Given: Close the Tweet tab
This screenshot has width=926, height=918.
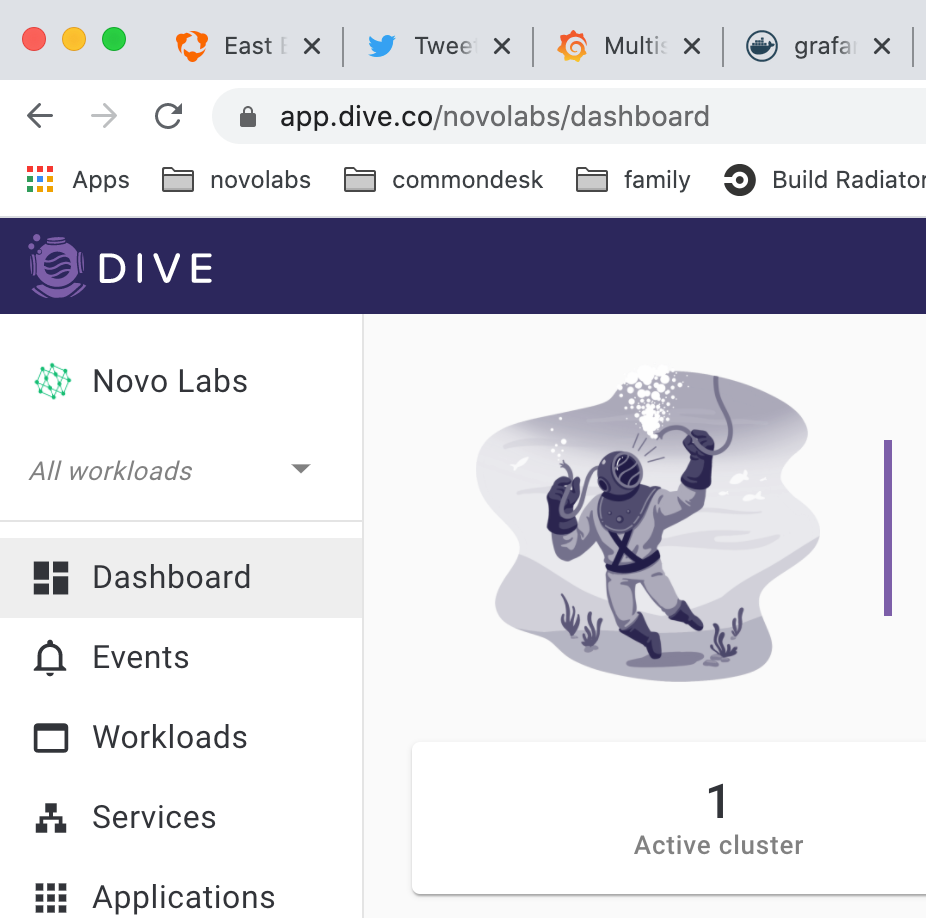Looking at the screenshot, I should click(x=502, y=46).
